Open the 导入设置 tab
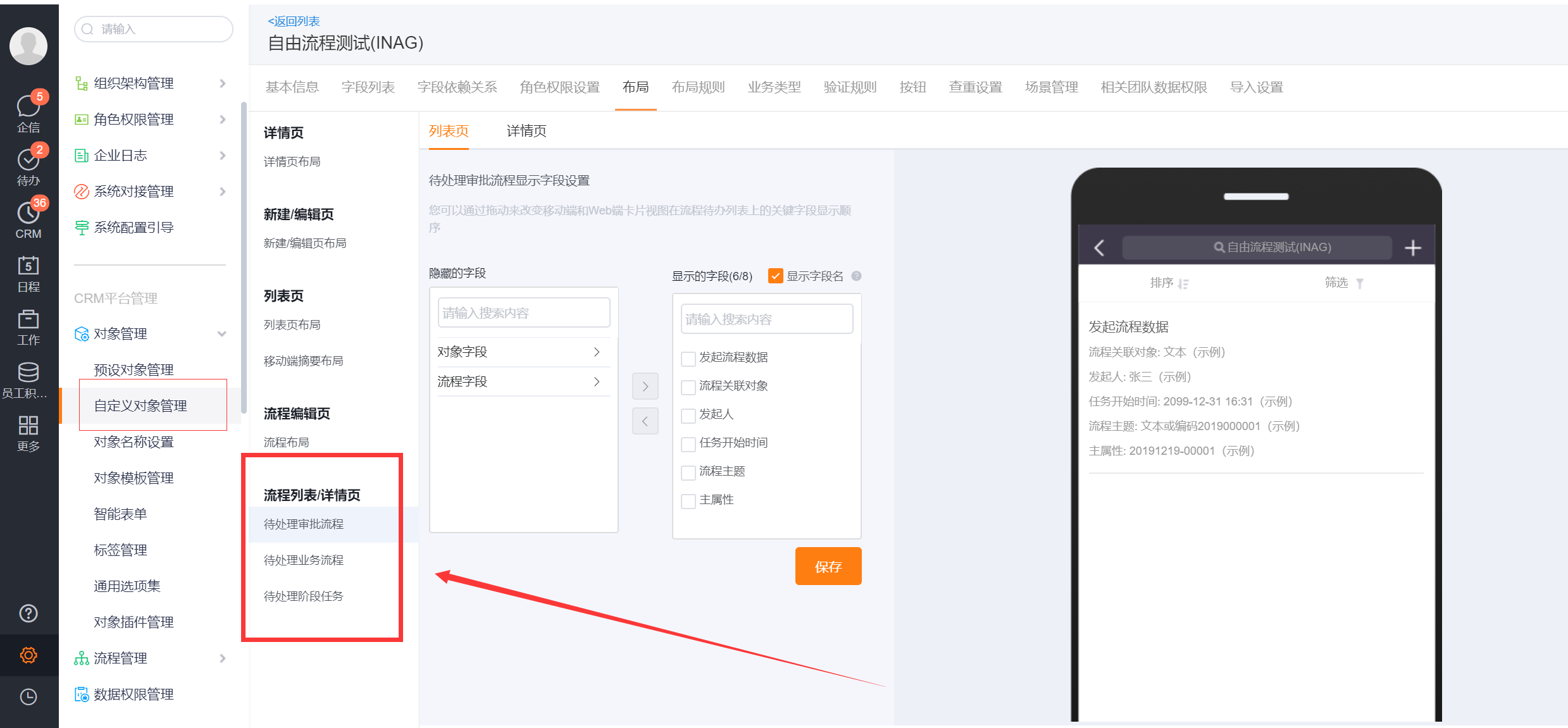 click(1257, 87)
